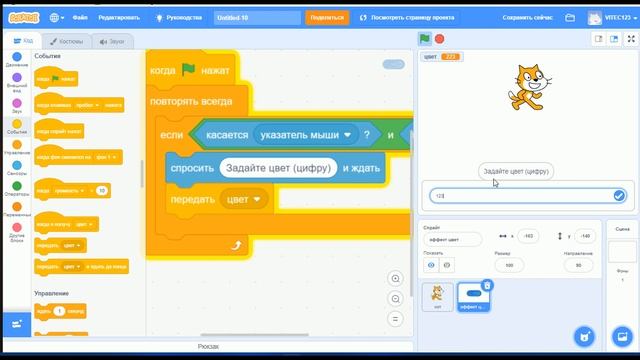
Task: Open the language globe menu
Action: pos(56,18)
